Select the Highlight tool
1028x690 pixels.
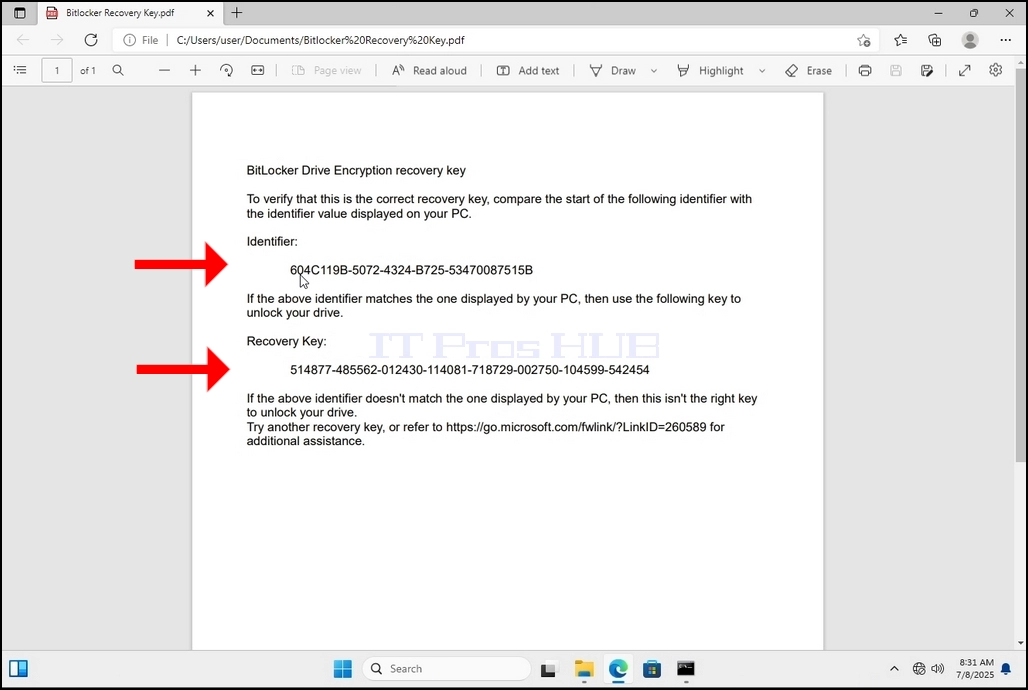pyautogui.click(x=710, y=70)
